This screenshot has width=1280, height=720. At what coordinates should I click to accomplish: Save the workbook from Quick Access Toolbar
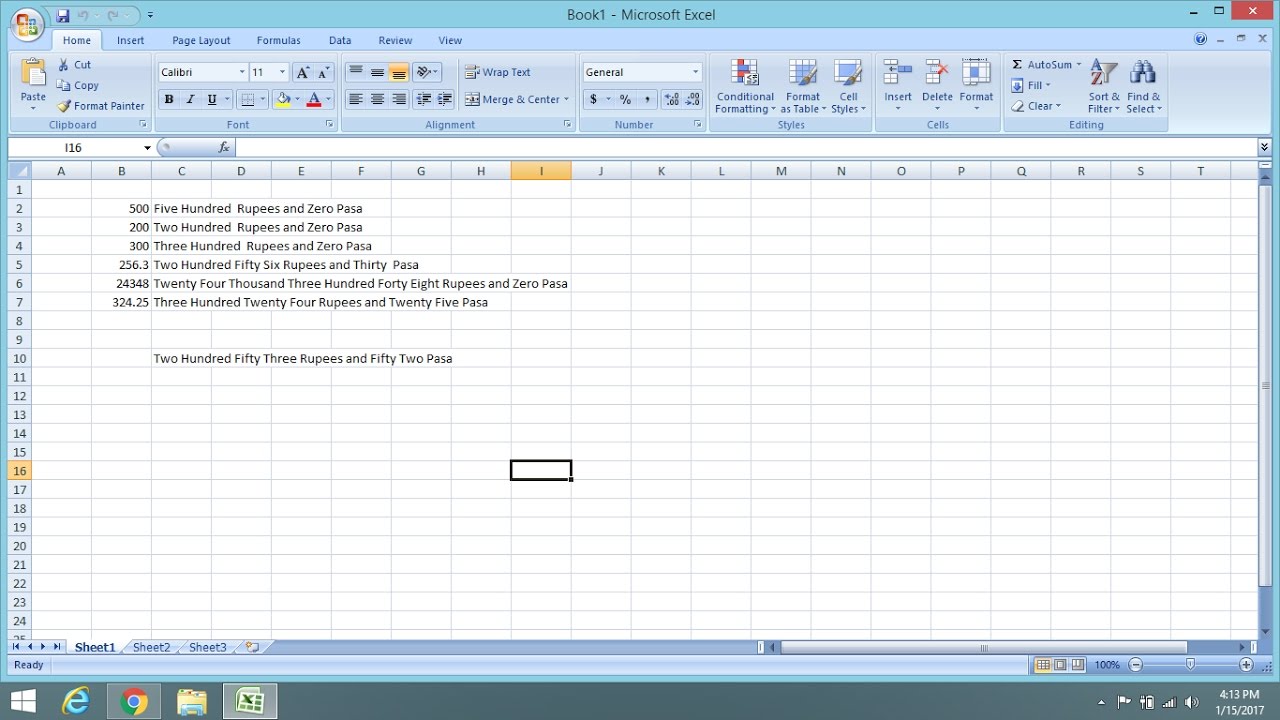(x=63, y=15)
